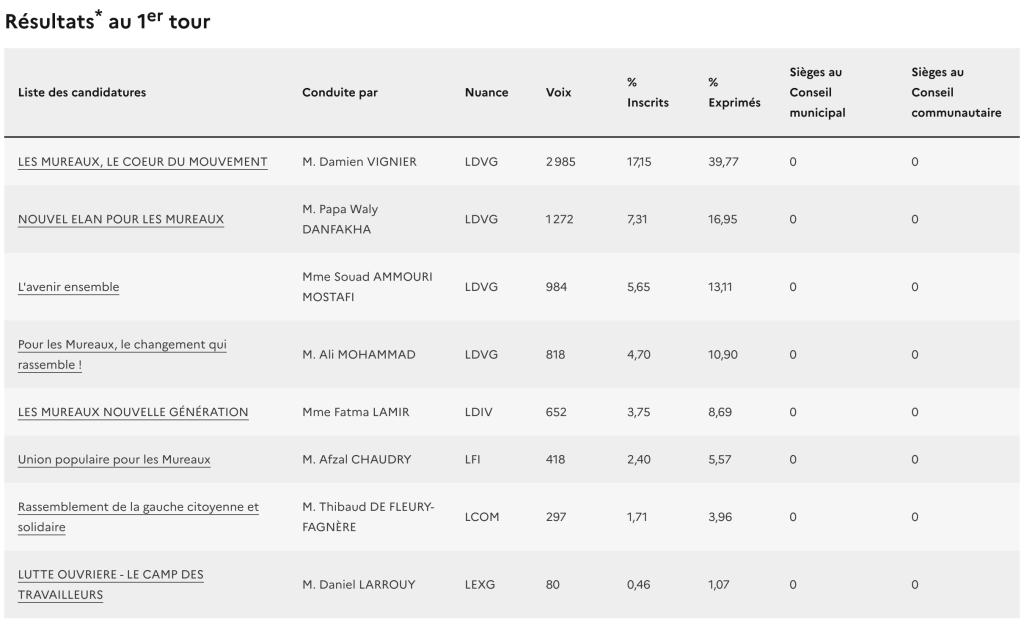Click the 'Voix' column header
1024x625 pixels.
[x=559, y=93]
